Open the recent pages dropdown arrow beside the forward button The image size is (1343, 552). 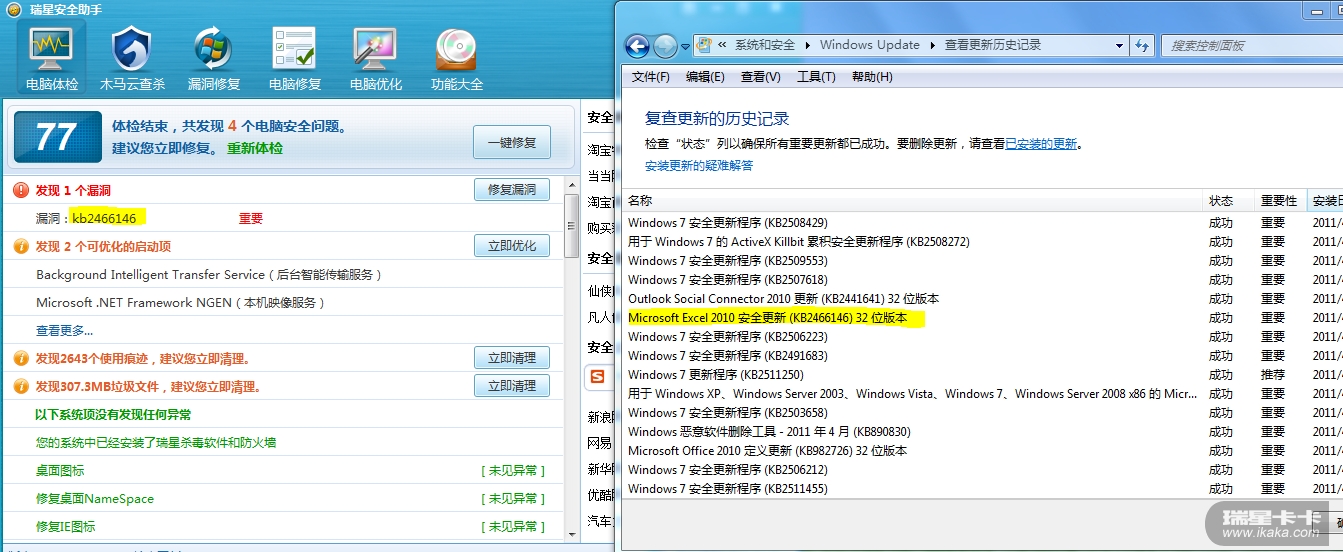tap(685, 46)
